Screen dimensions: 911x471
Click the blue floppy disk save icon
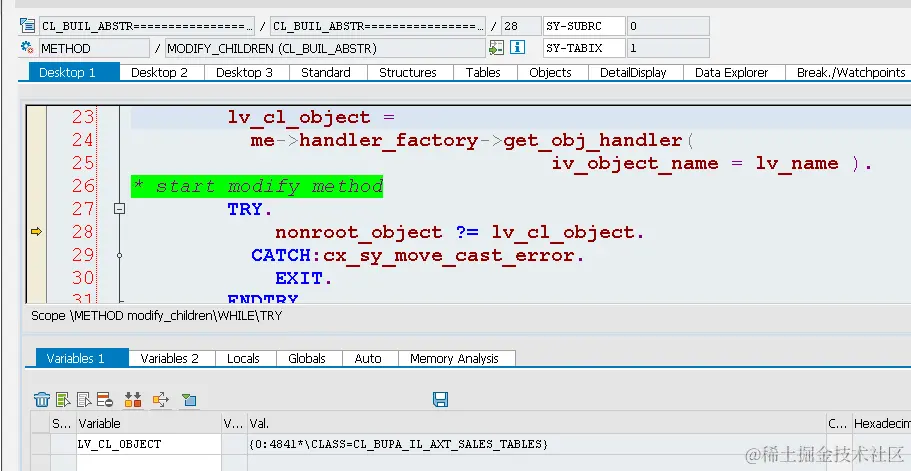pos(440,399)
